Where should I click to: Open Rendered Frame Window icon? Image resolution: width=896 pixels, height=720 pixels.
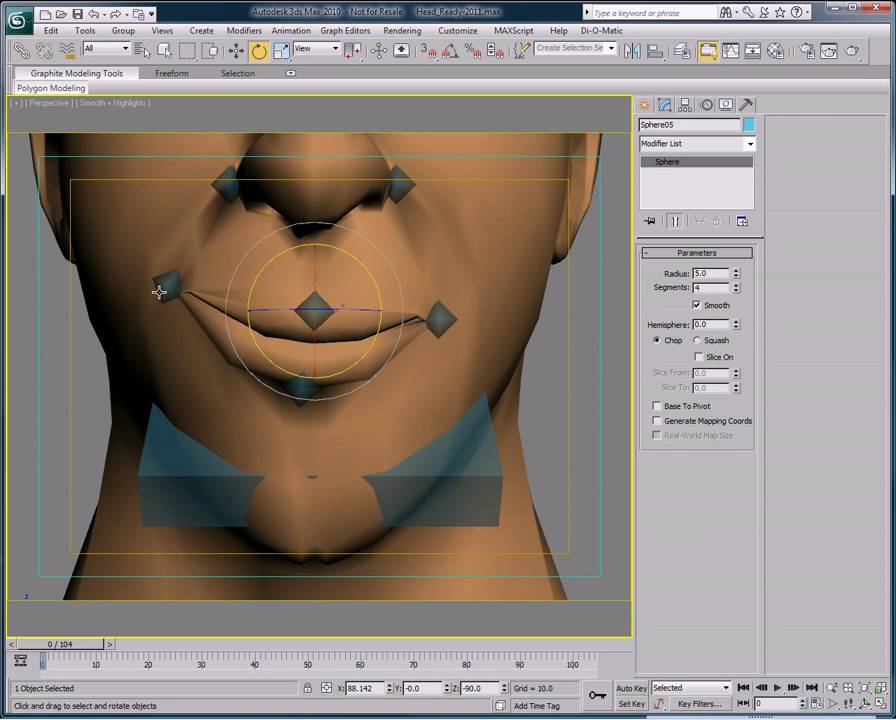(829, 51)
